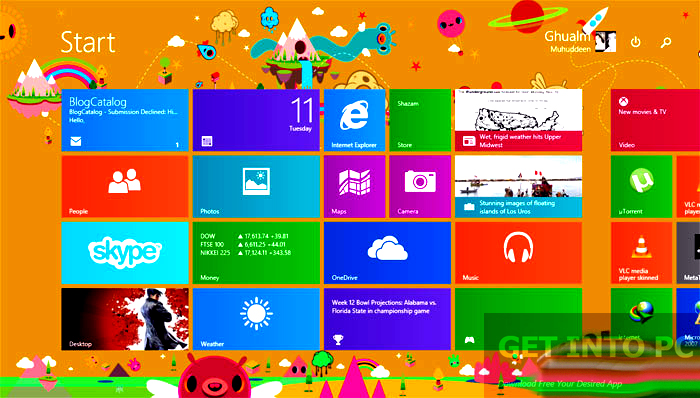This screenshot has height=398, width=700.
Task: Click the NIKKEI 225 row in Money tile
Action: 246,253
